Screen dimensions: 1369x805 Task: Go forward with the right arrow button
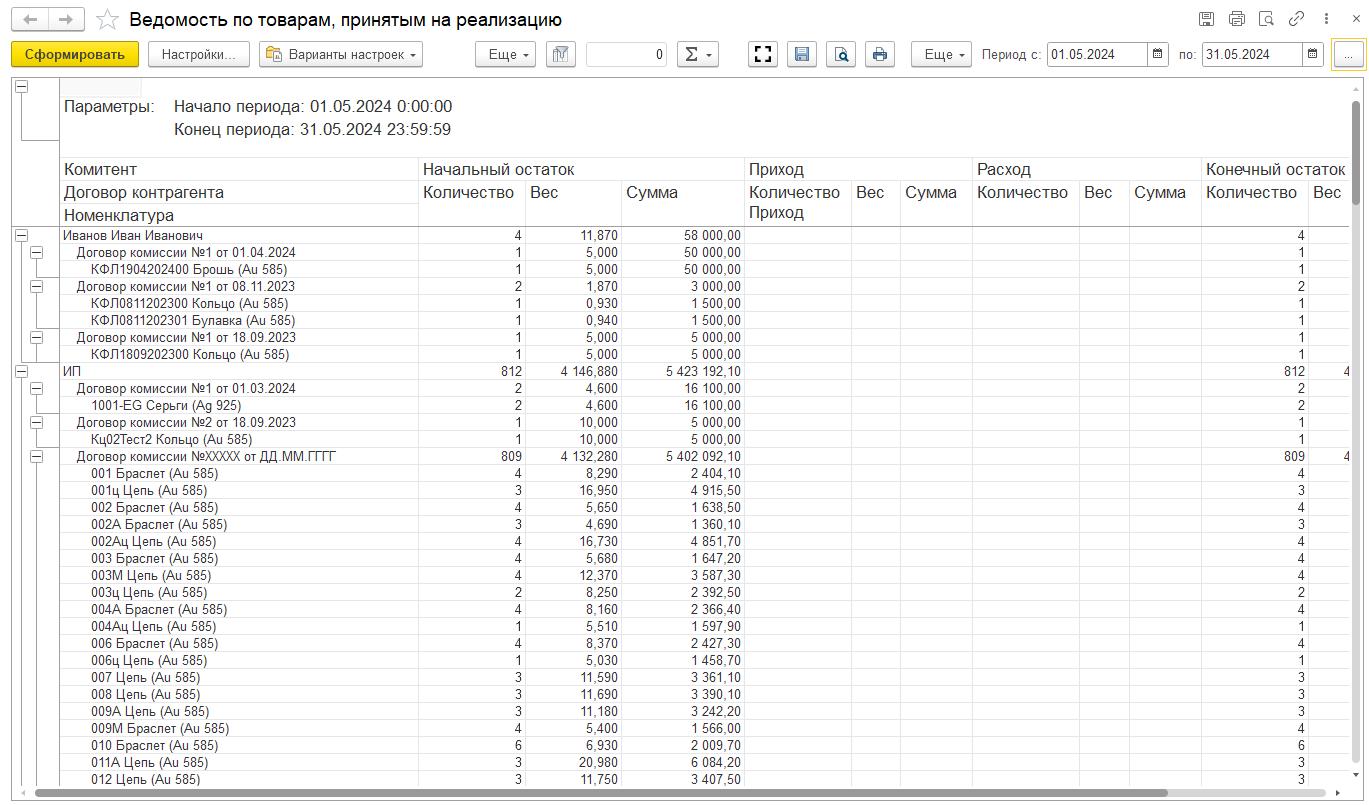[66, 19]
